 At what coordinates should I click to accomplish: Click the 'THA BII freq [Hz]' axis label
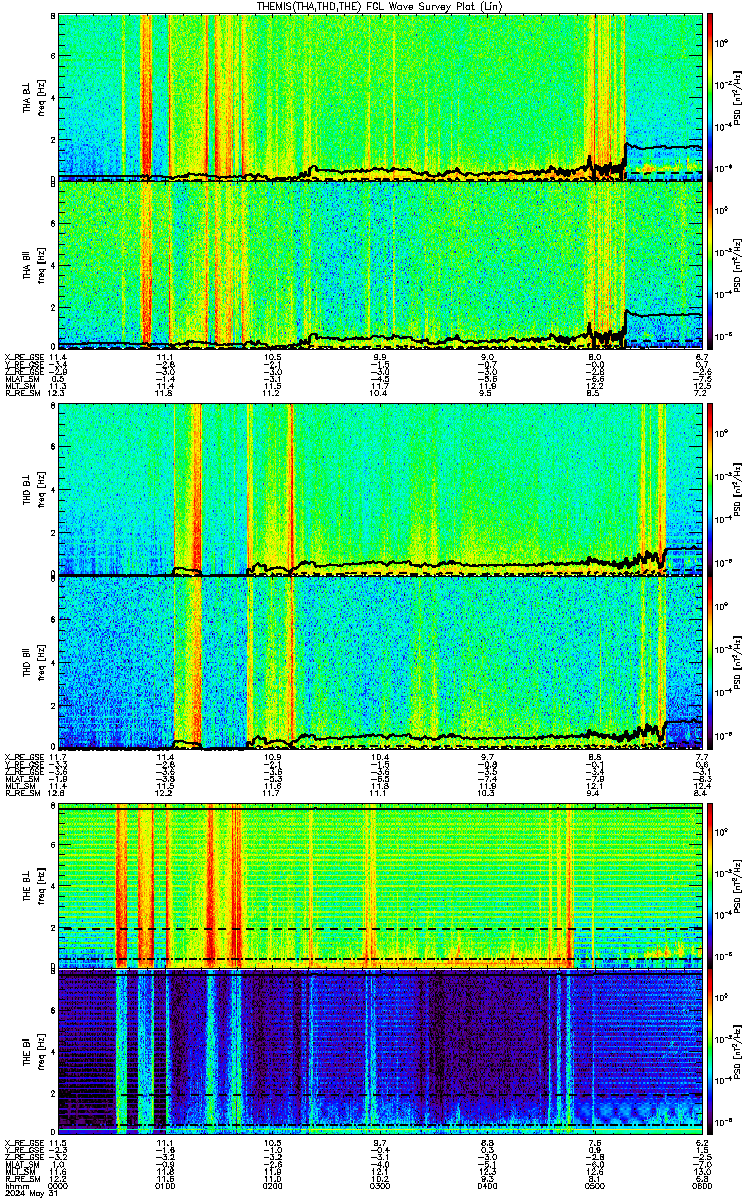tap(33, 265)
